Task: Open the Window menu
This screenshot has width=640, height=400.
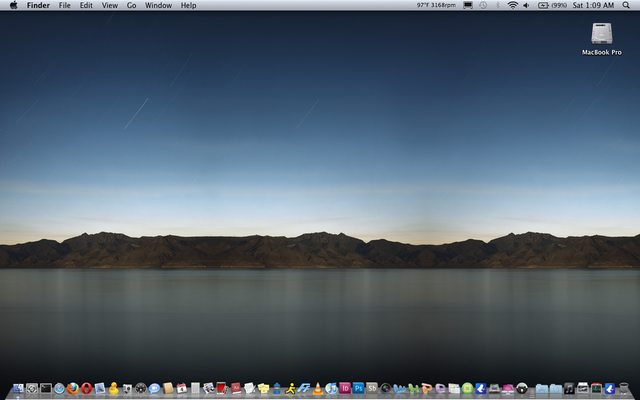Action: (x=158, y=5)
